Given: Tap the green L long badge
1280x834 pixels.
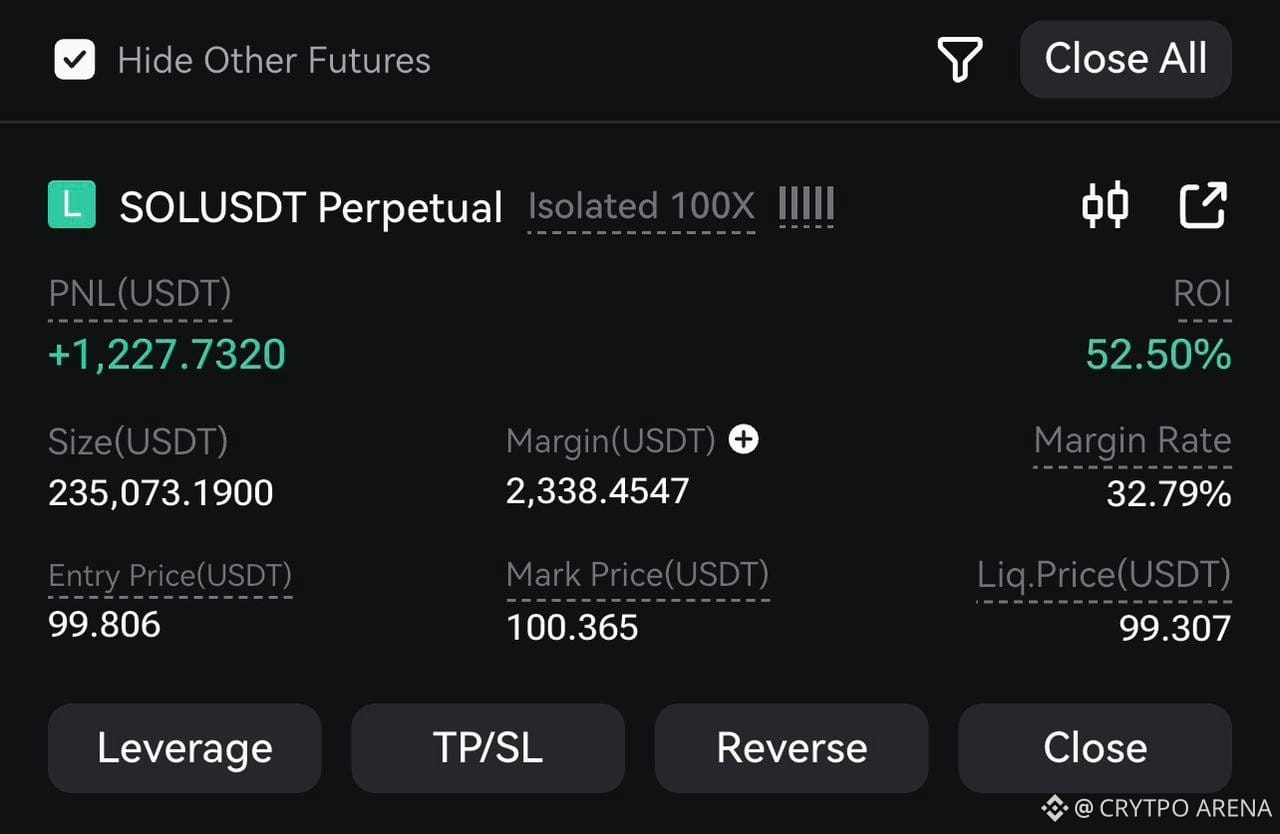Looking at the screenshot, I should 72,205.
